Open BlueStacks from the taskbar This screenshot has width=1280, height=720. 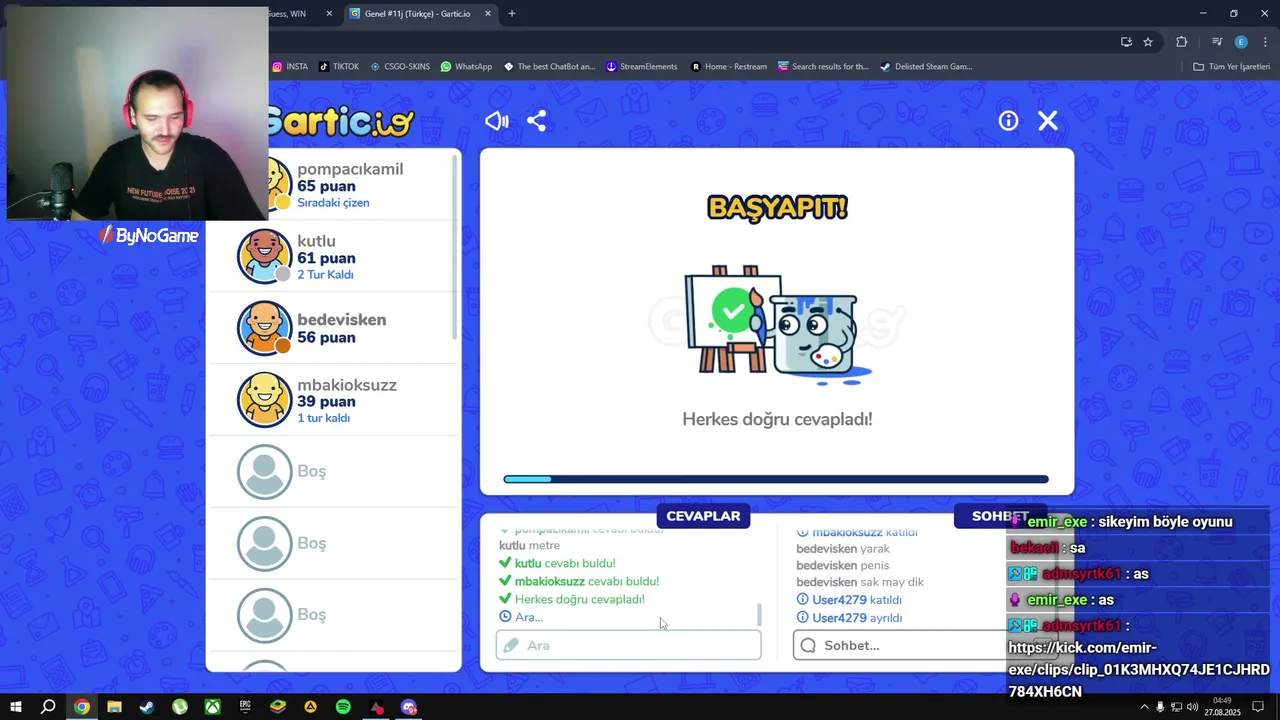point(278,707)
